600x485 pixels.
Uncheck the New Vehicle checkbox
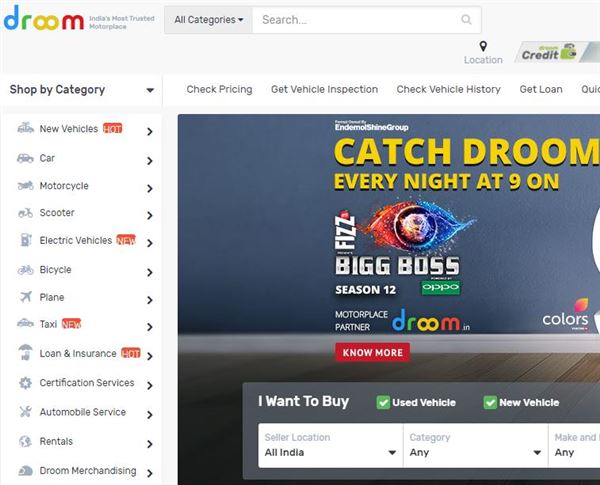[x=490, y=402]
